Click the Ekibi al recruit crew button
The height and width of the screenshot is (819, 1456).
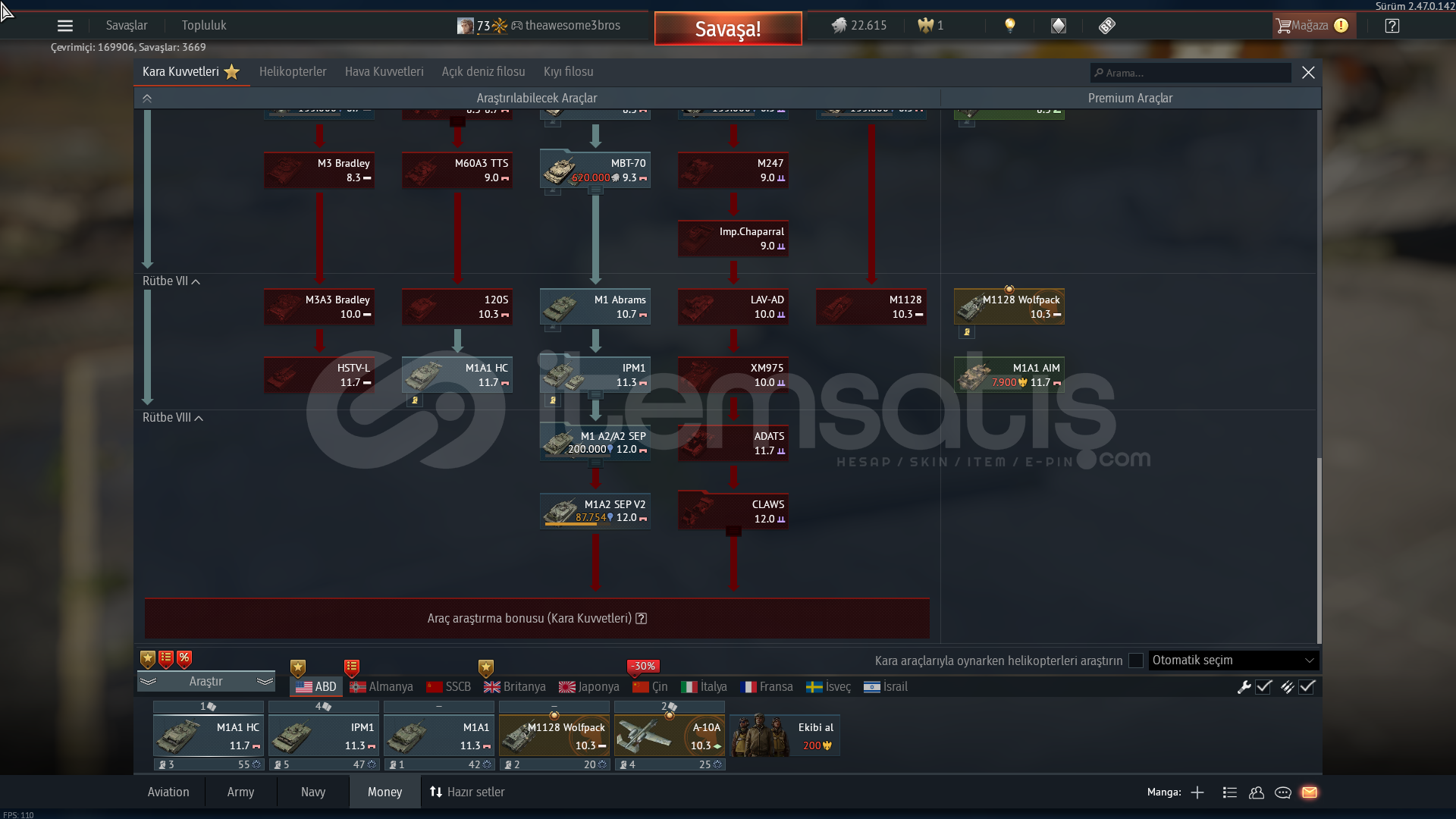pyautogui.click(x=785, y=736)
